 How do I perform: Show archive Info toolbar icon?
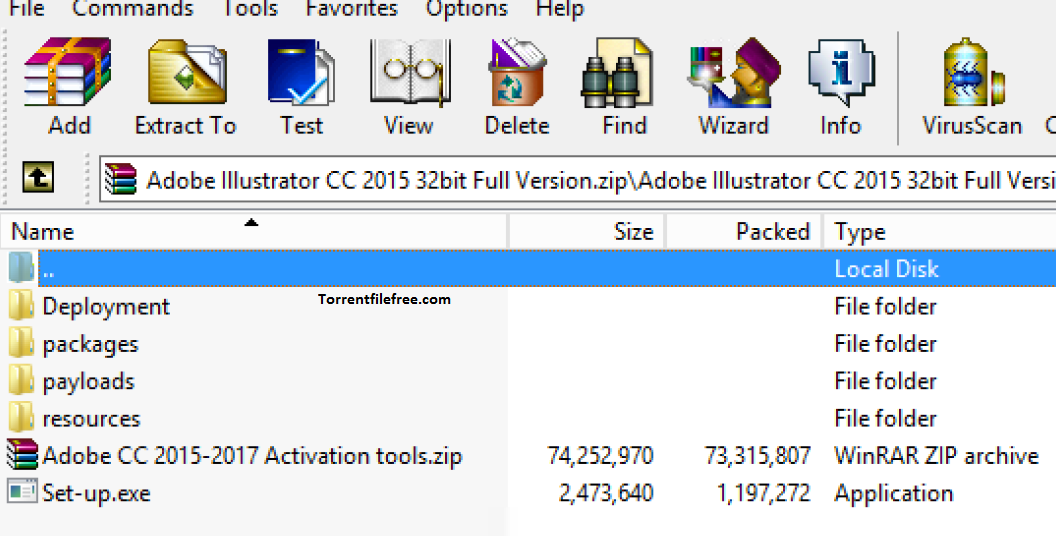841,72
